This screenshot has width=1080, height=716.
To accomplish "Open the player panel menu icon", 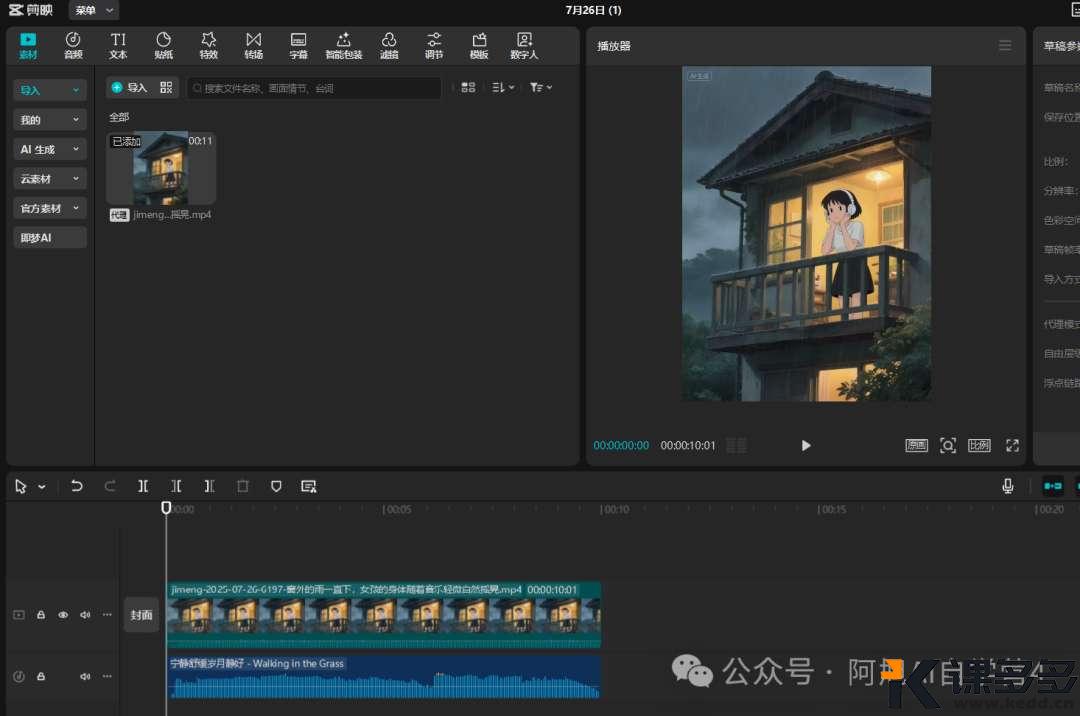I will point(1005,45).
